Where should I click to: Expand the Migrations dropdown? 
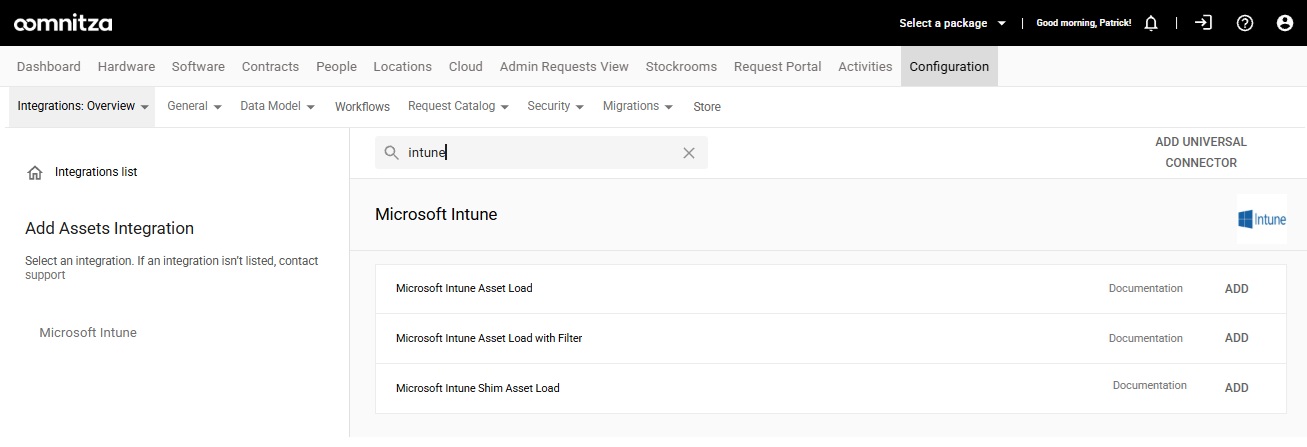point(637,106)
